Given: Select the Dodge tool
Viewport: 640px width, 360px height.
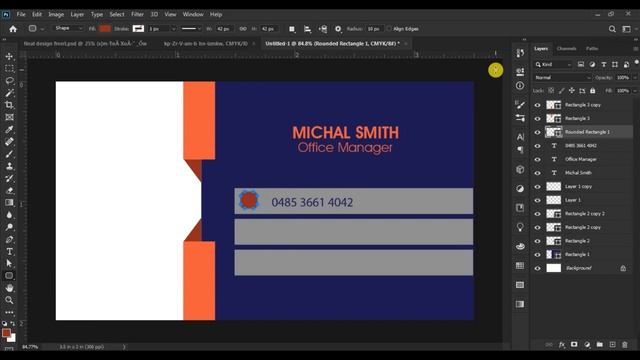Looking at the screenshot, I should (9, 227).
